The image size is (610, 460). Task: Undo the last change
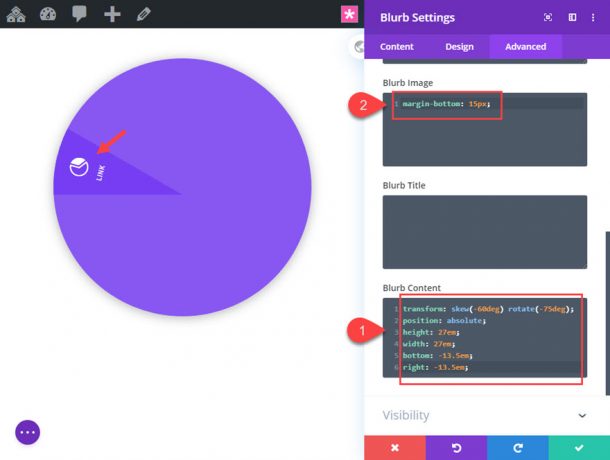[456, 447]
